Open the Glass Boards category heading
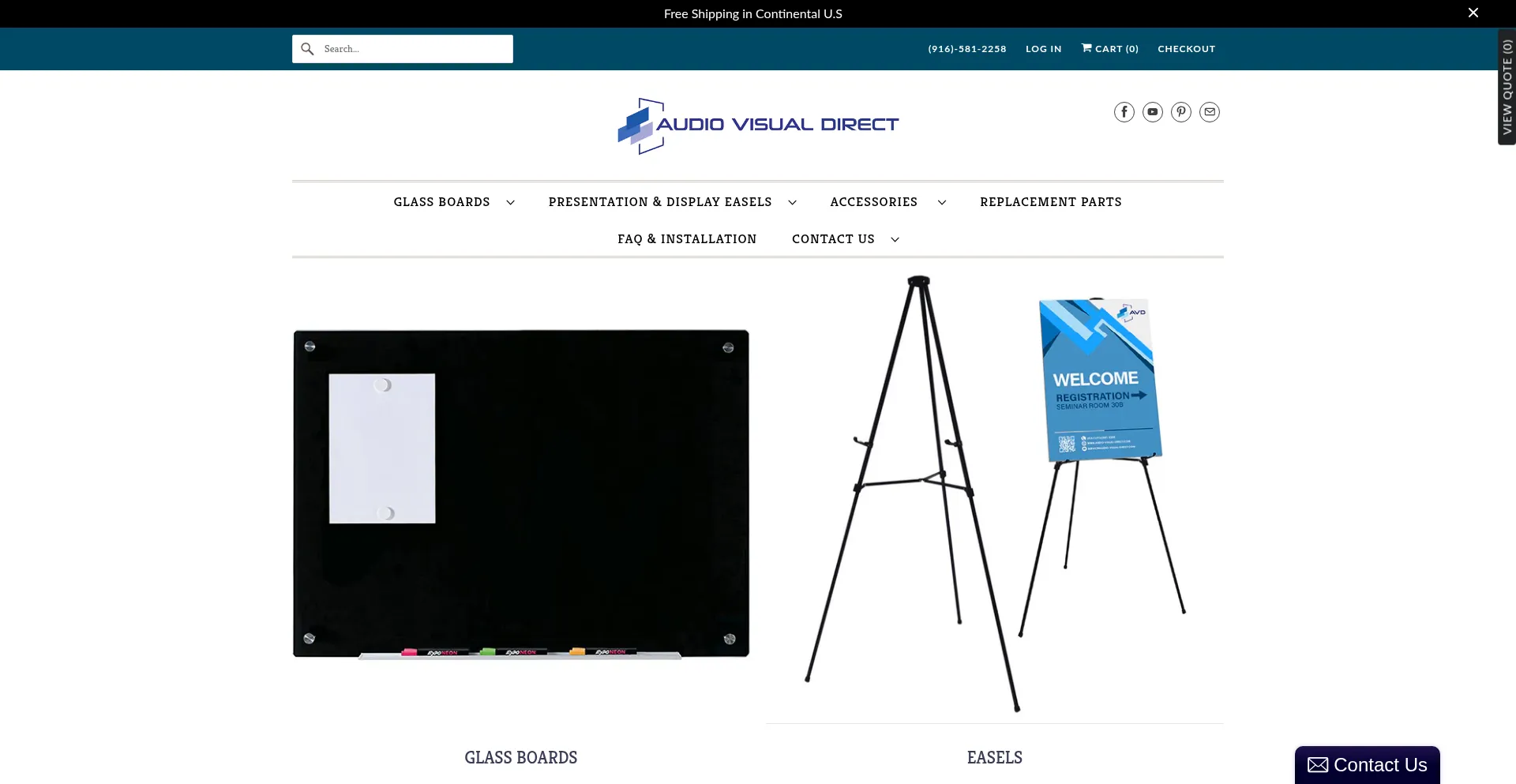Screen dimensions: 1516x784 coord(521,758)
